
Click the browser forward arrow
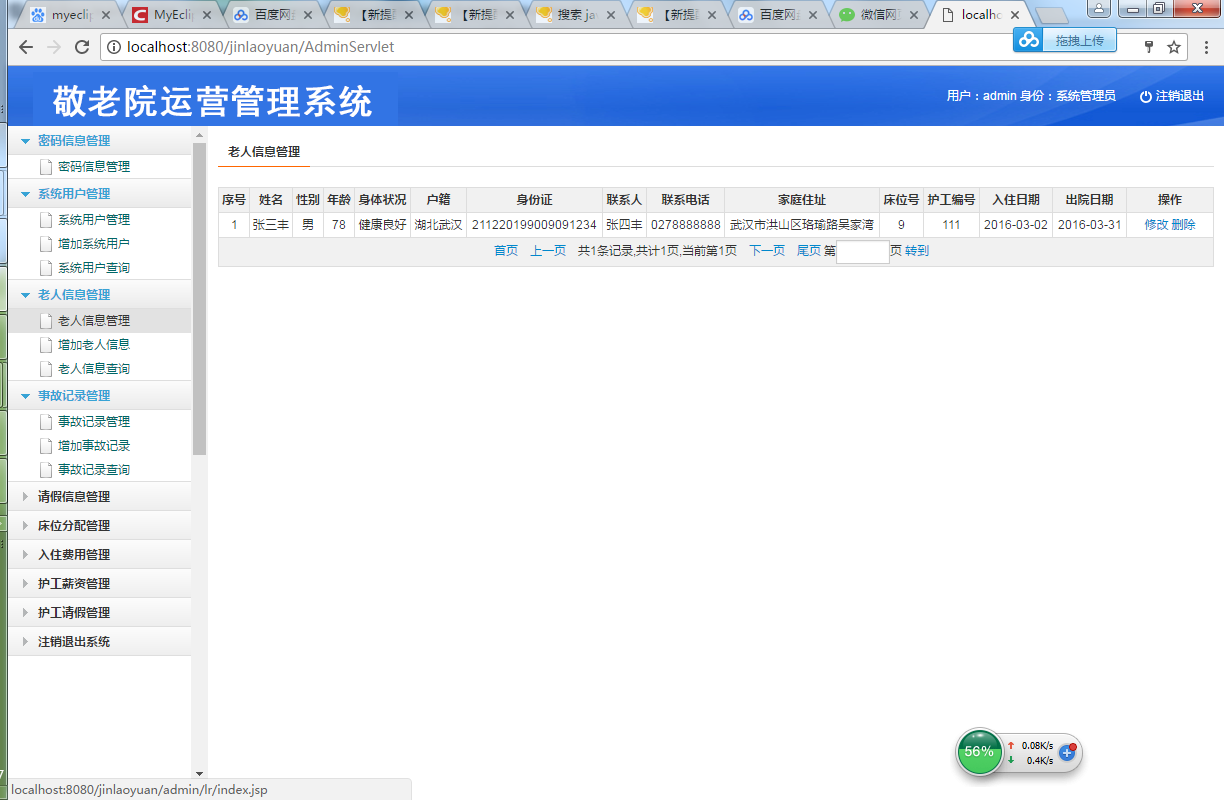point(54,47)
